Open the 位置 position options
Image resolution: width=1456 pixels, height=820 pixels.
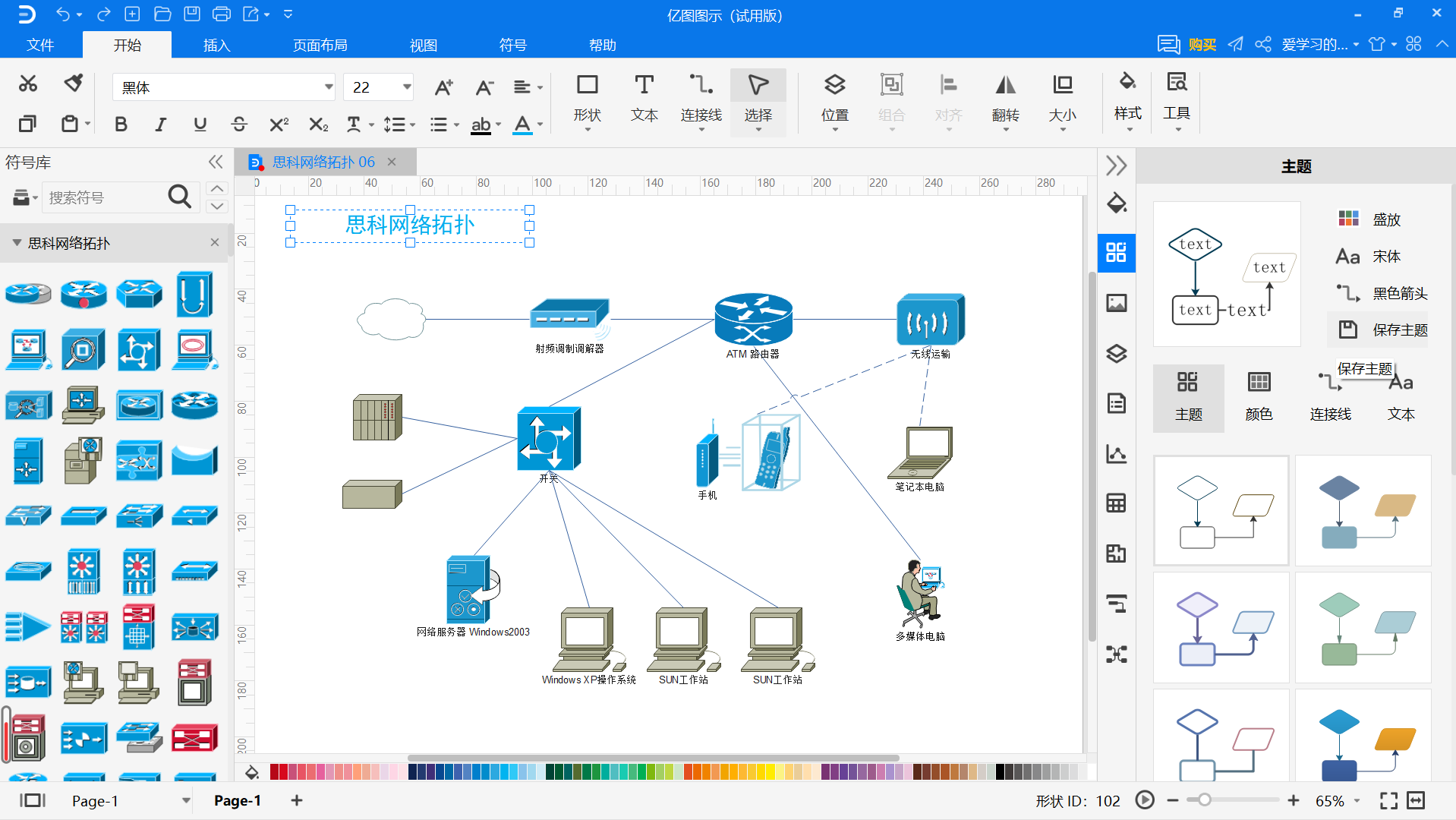click(x=834, y=101)
